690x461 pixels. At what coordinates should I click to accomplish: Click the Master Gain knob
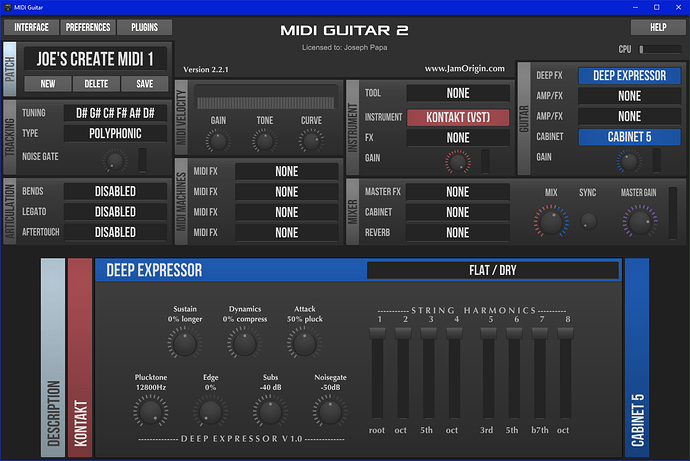[x=639, y=221]
